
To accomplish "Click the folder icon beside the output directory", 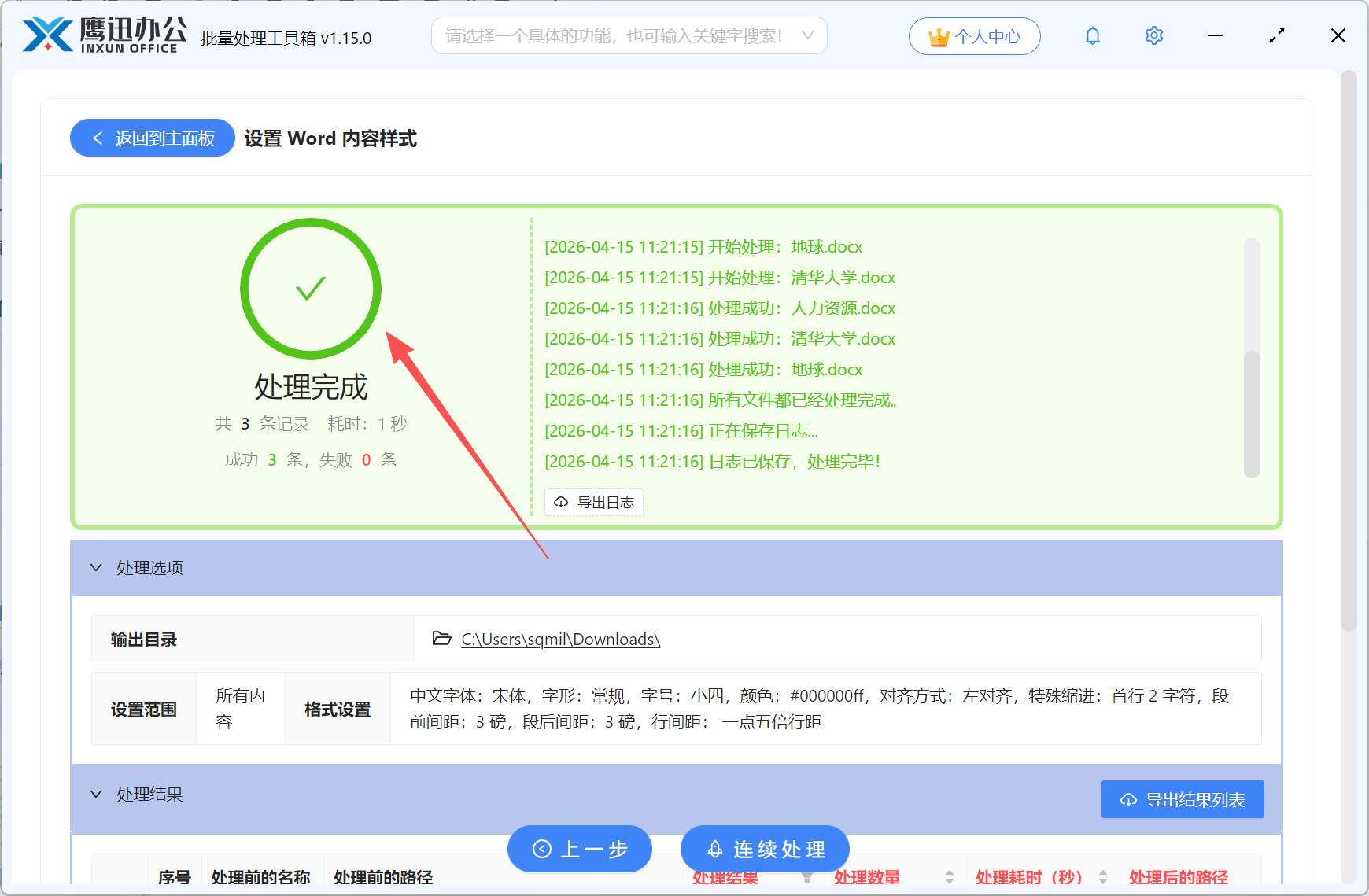I will pyautogui.click(x=441, y=639).
